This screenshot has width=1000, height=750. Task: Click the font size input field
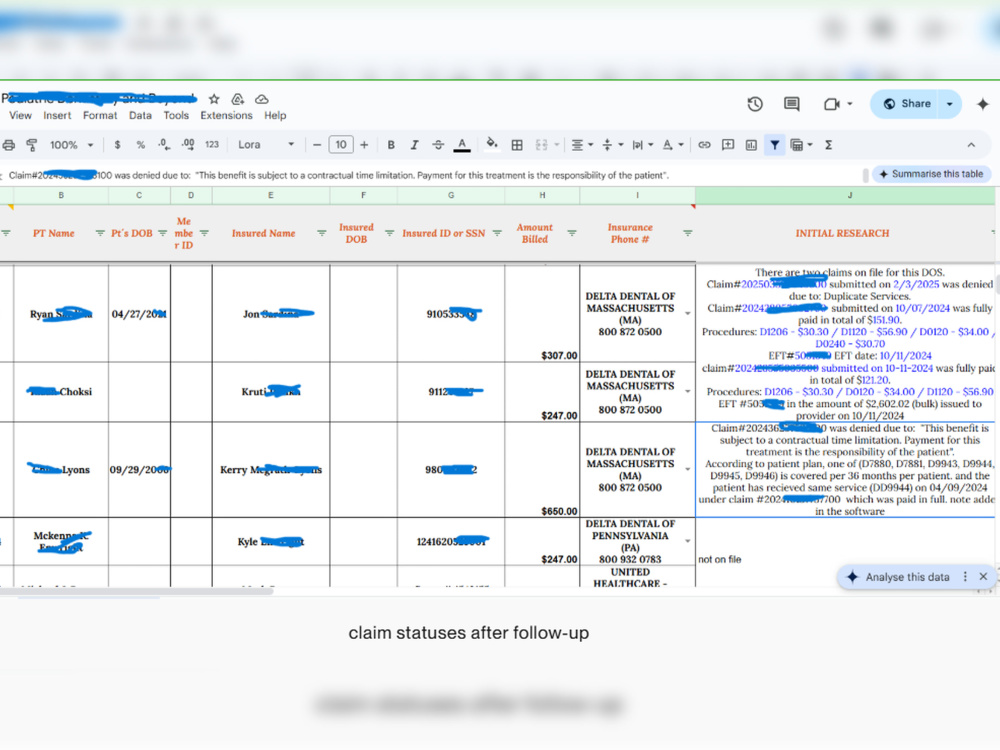pos(341,145)
